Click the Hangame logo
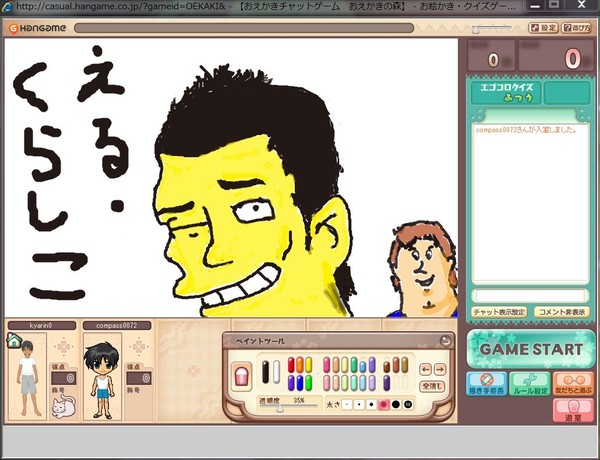The image size is (600, 460). 38,28
